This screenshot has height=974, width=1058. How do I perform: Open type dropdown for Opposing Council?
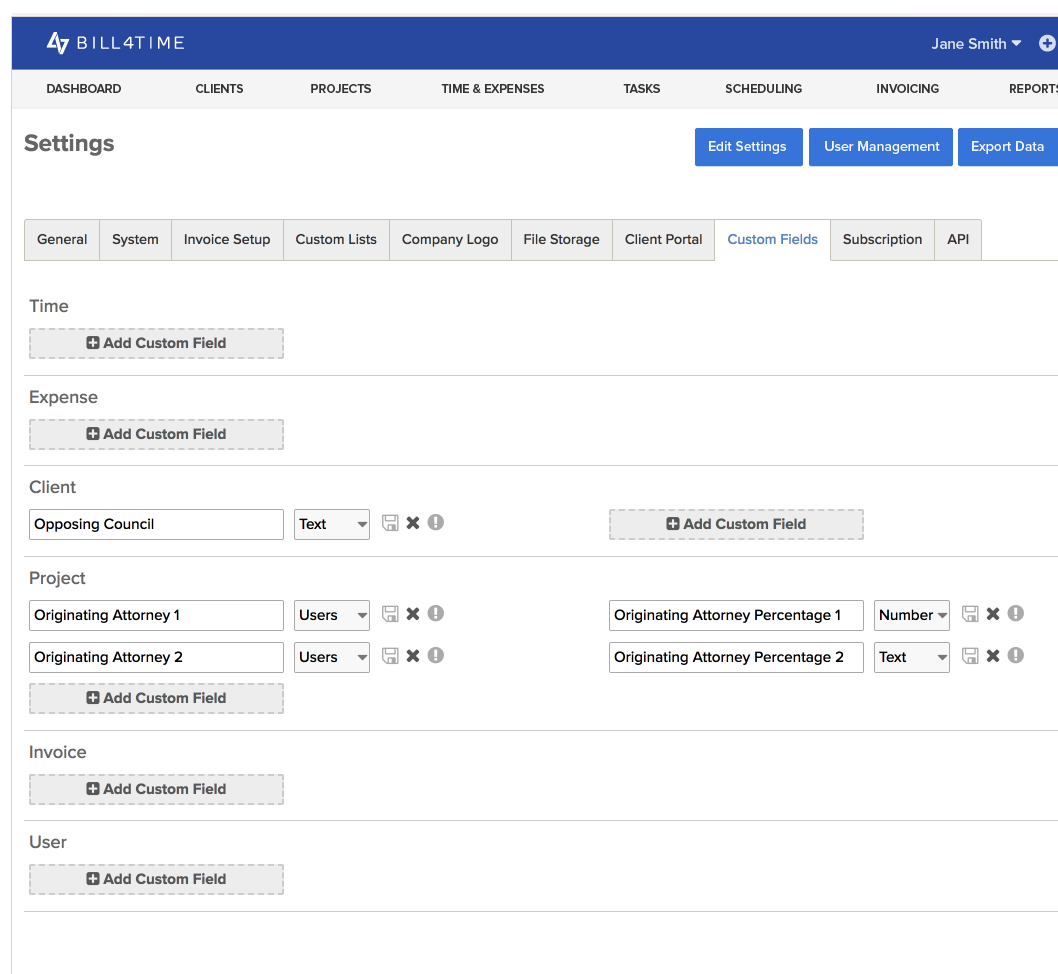332,524
